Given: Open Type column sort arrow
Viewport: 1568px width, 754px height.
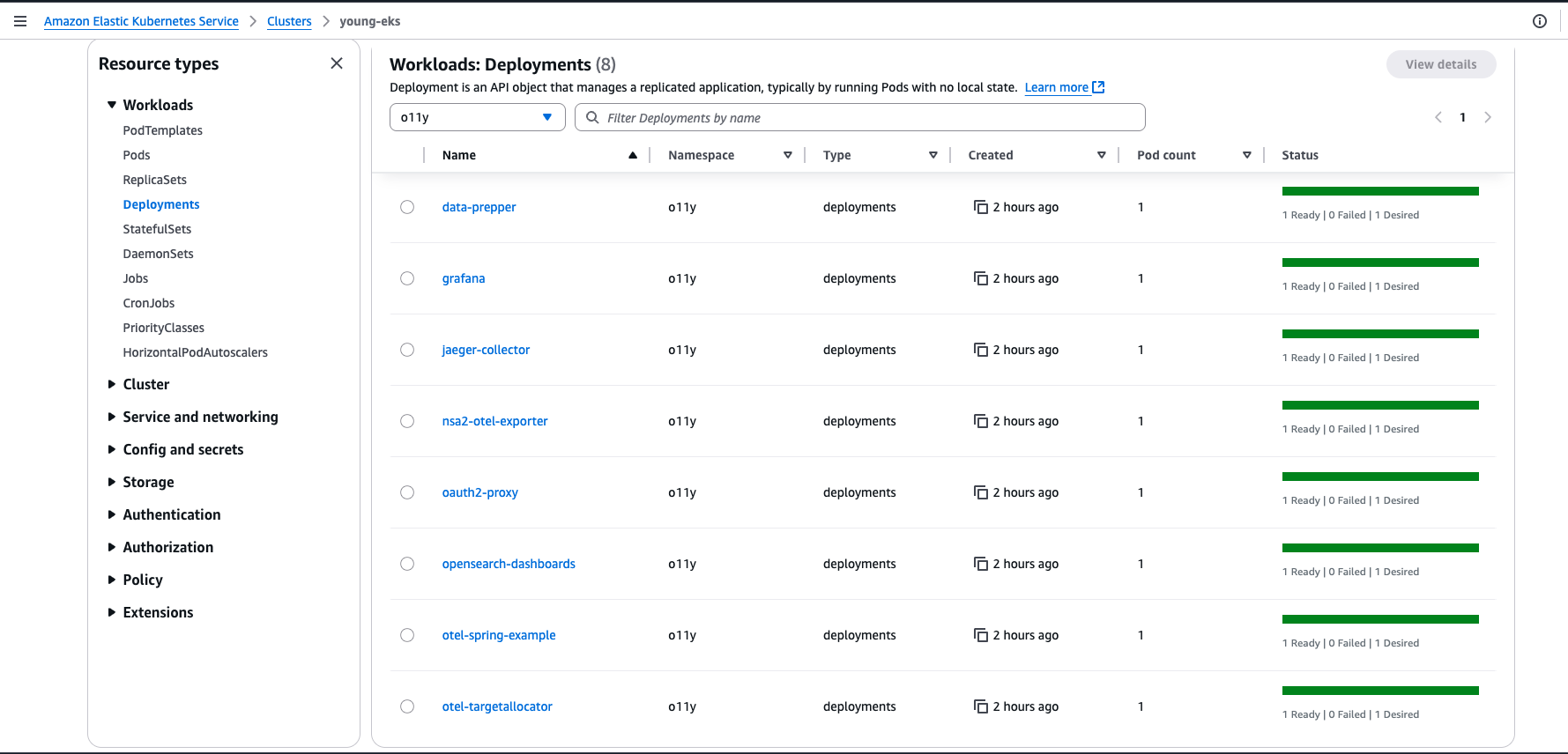Looking at the screenshot, I should coord(933,155).
